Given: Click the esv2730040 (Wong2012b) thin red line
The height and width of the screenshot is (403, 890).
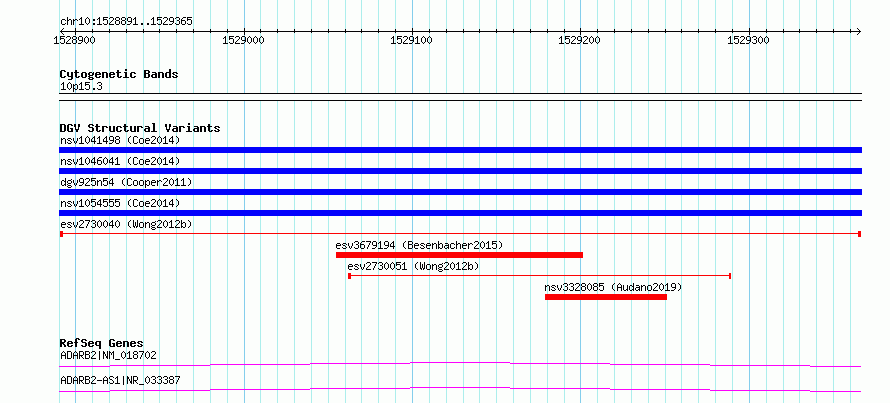Looking at the screenshot, I should [x=460, y=234].
